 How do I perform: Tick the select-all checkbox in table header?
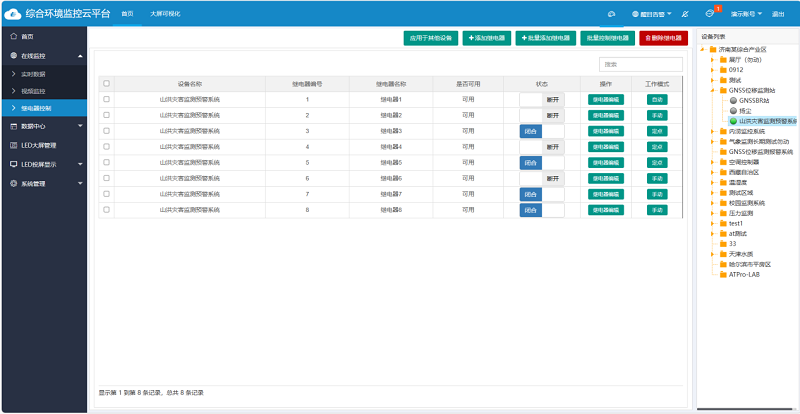(106, 83)
